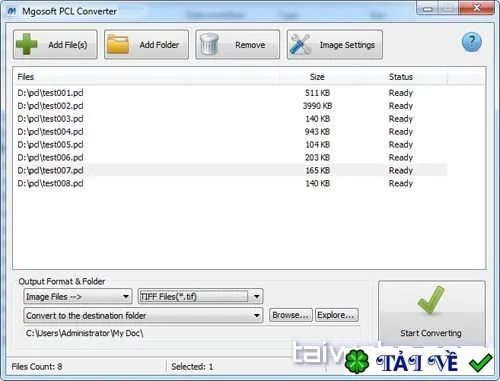The width and height of the screenshot is (500, 381).
Task: Click the 165 KB size cell
Action: pos(318,170)
